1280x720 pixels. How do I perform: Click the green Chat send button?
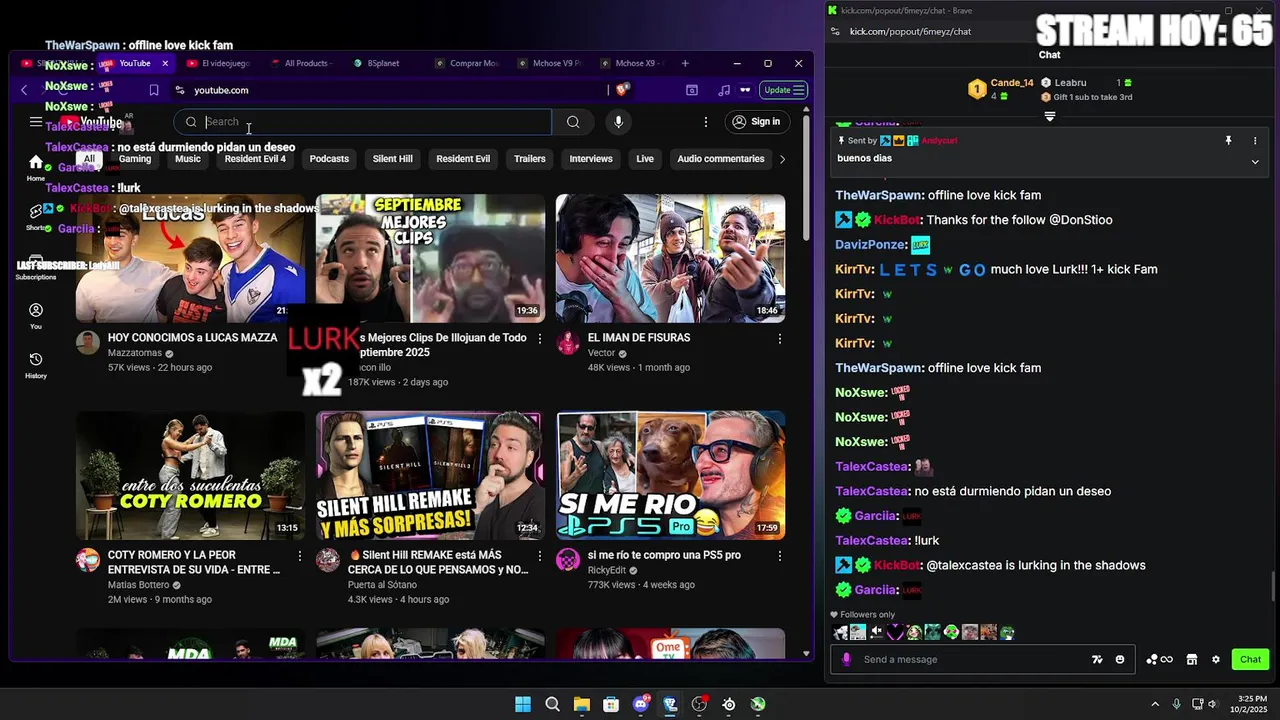1251,660
